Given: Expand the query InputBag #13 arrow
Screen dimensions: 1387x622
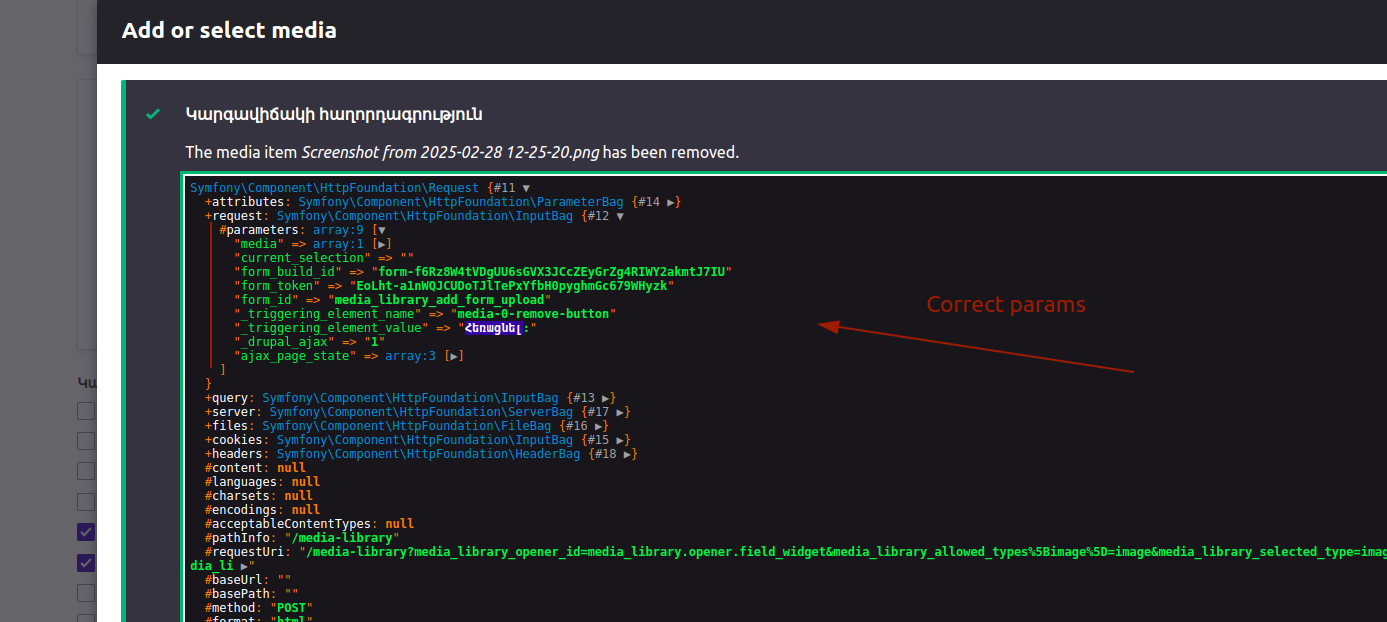Looking at the screenshot, I should (x=606, y=398).
